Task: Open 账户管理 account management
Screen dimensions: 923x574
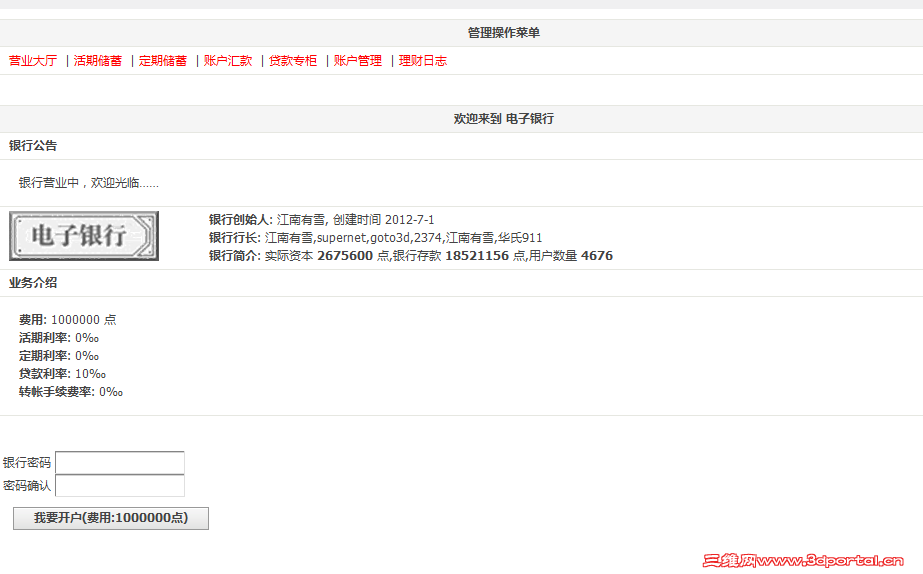Action: pos(358,61)
